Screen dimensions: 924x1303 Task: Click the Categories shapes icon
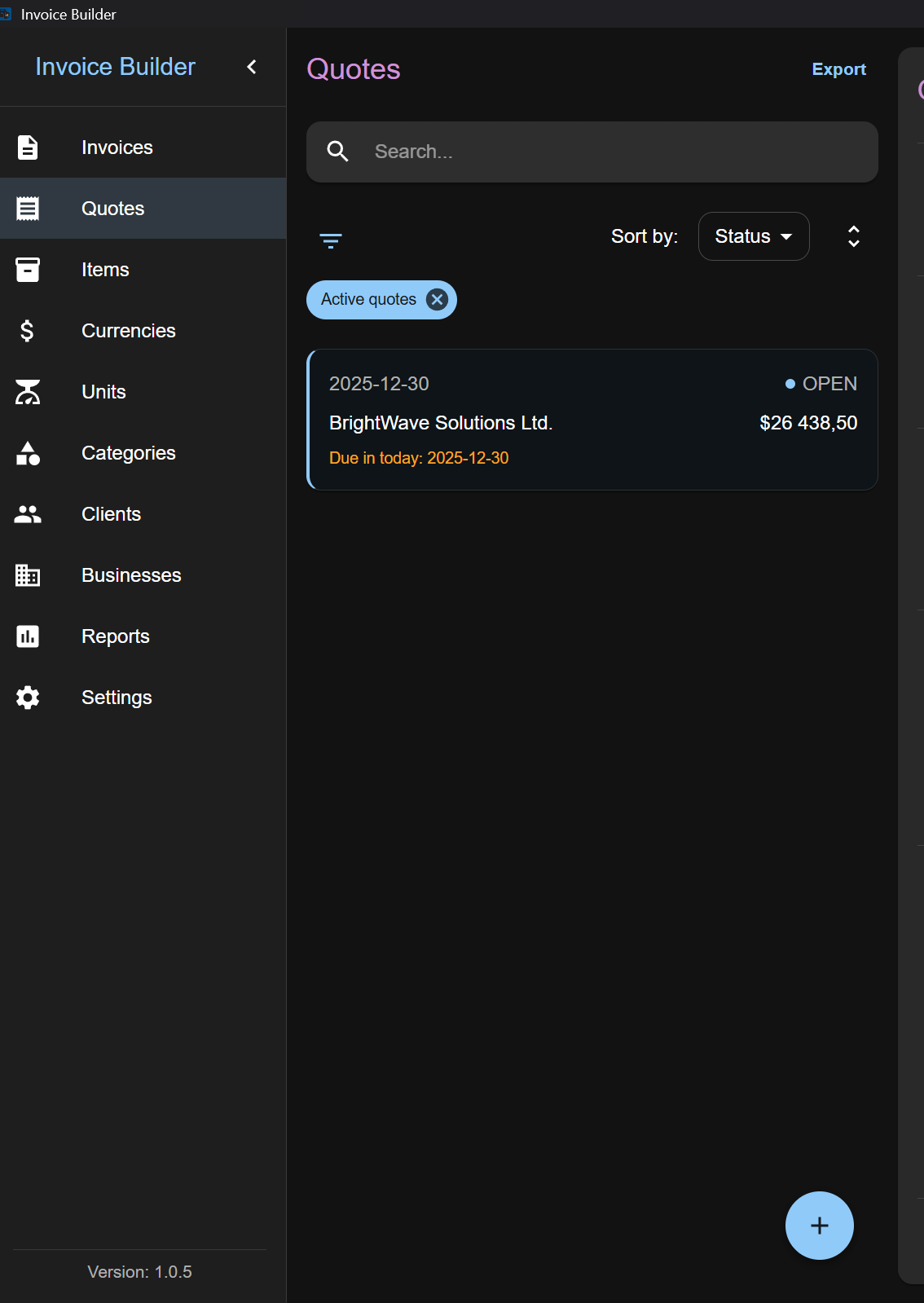click(28, 453)
